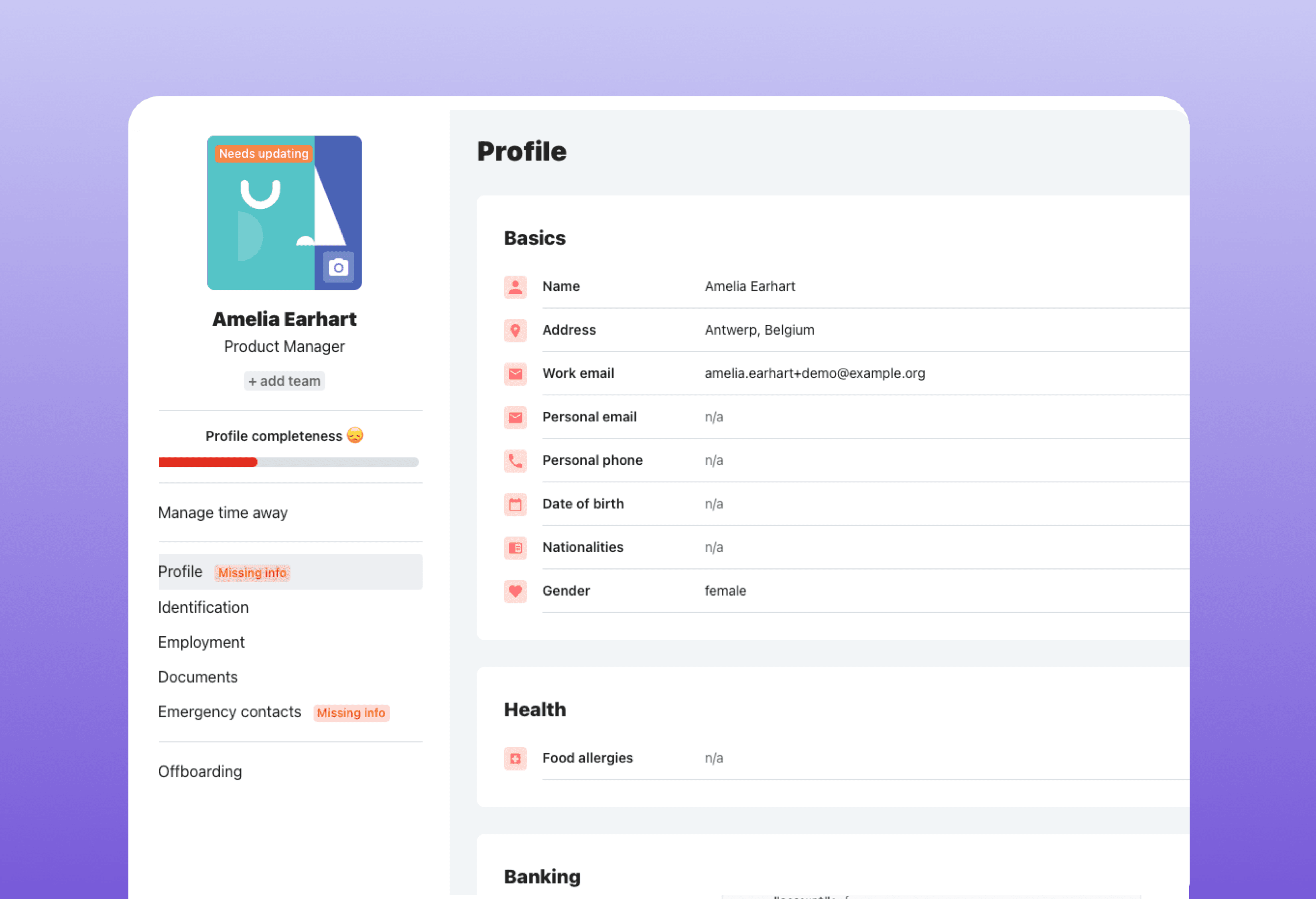
Task: Navigate to Manage time away section
Action: [x=222, y=512]
